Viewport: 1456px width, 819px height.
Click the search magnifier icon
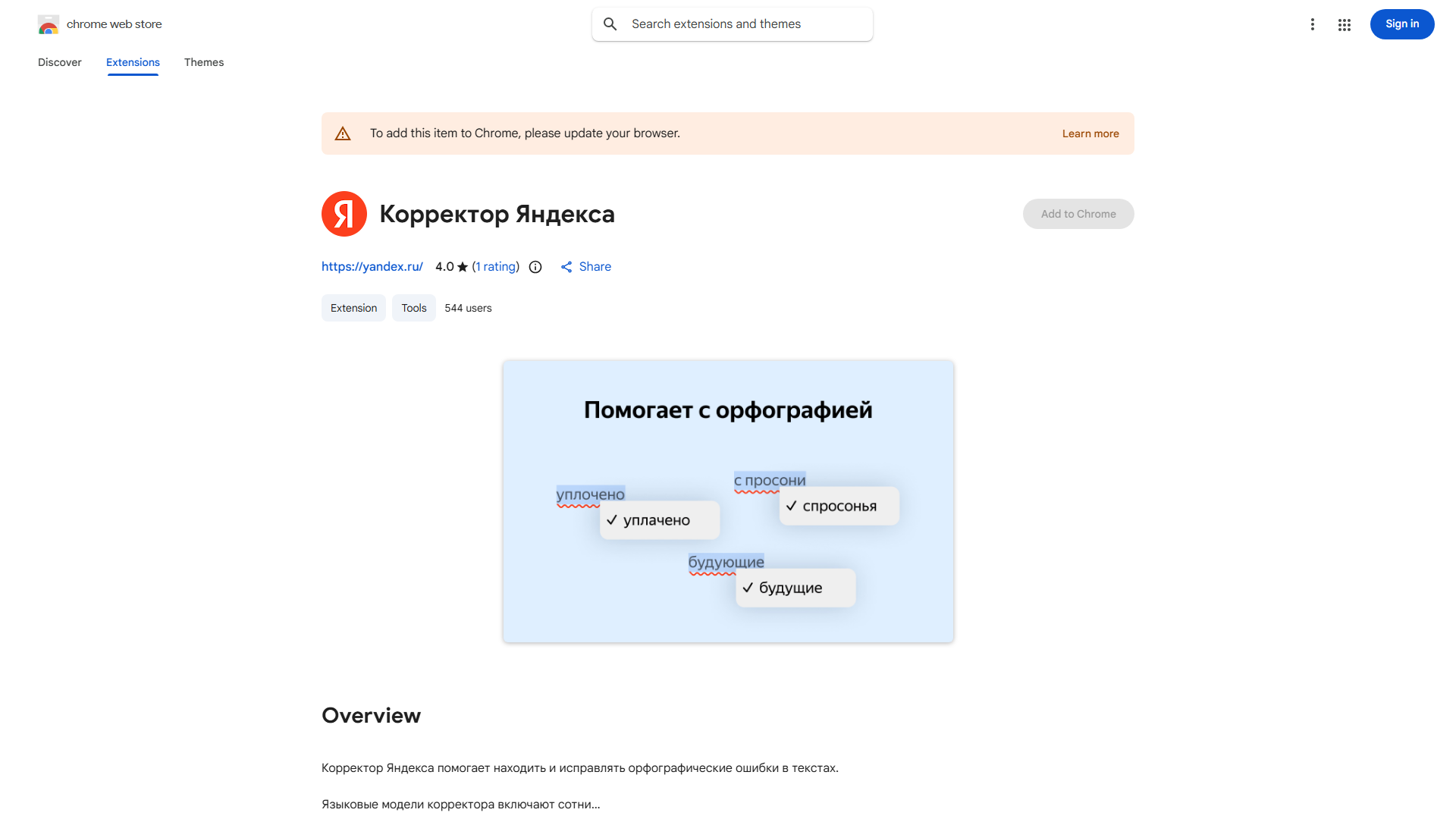click(610, 24)
